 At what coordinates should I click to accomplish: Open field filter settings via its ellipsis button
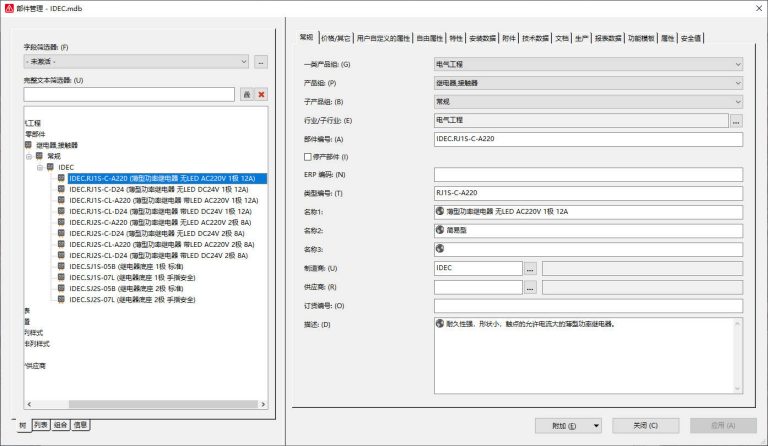261,62
